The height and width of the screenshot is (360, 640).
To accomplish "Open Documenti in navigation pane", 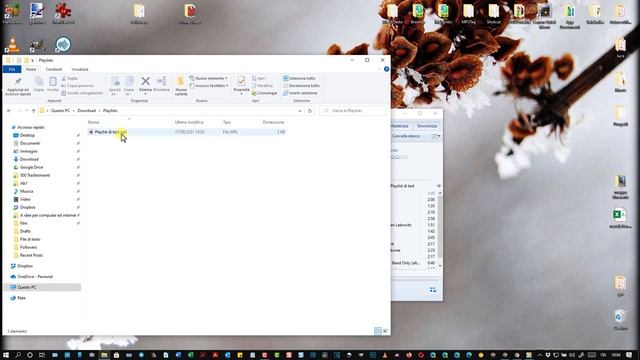I will (30, 143).
